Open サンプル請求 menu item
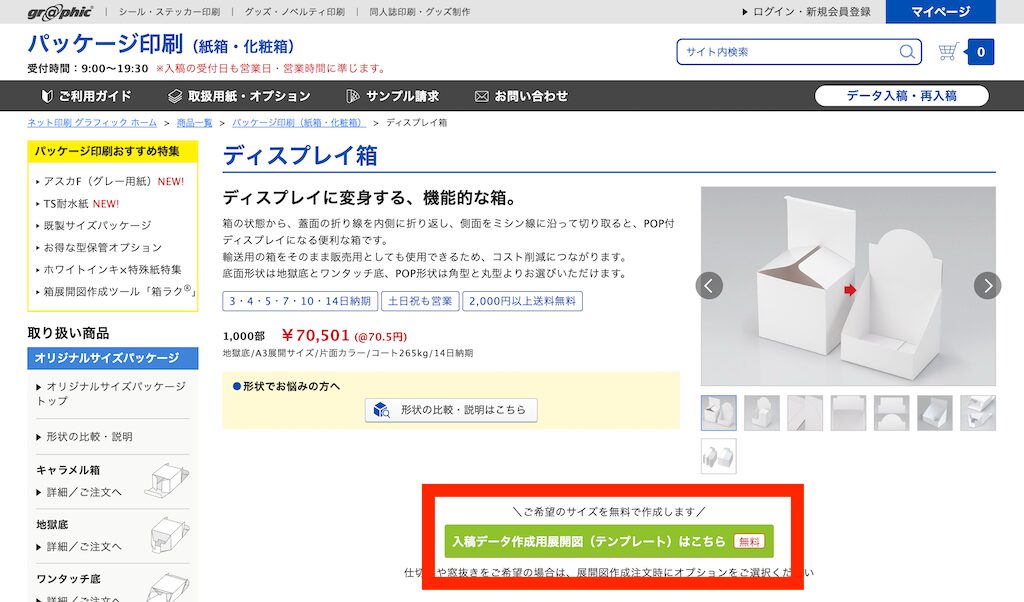The width and height of the screenshot is (1024, 602). 392,96
